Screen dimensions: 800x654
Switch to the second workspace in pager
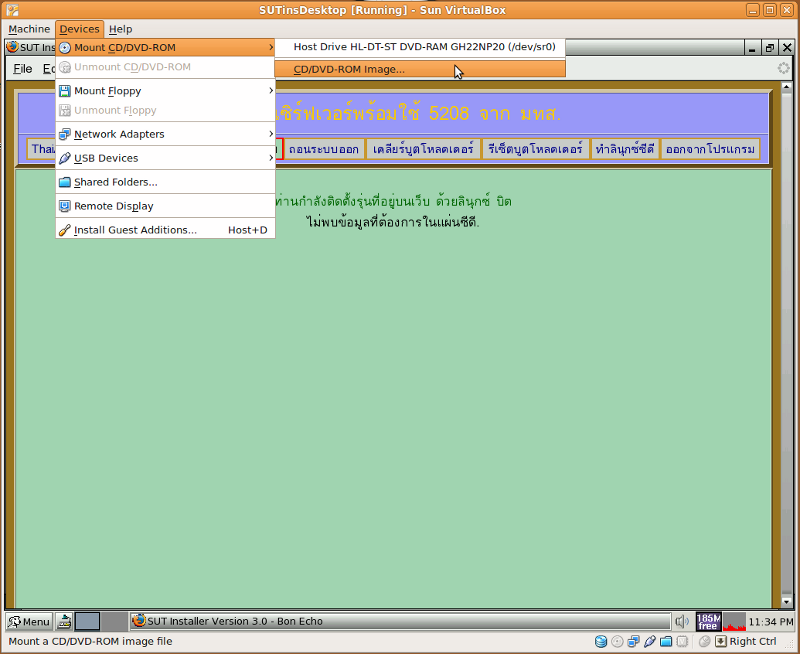[114, 621]
